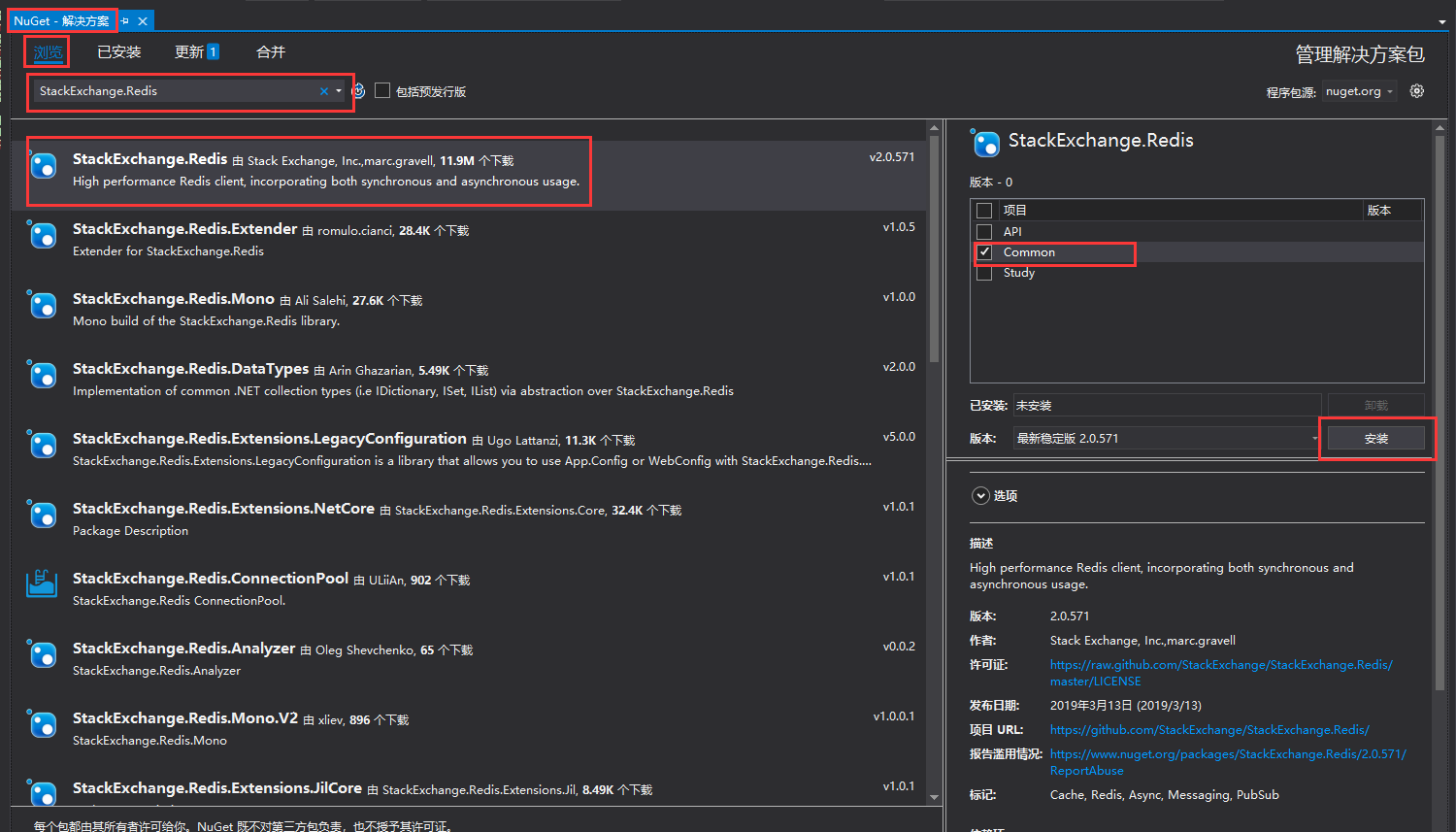Open the search history dropdown arrow
This screenshot has height=832, width=1456.
point(339,91)
